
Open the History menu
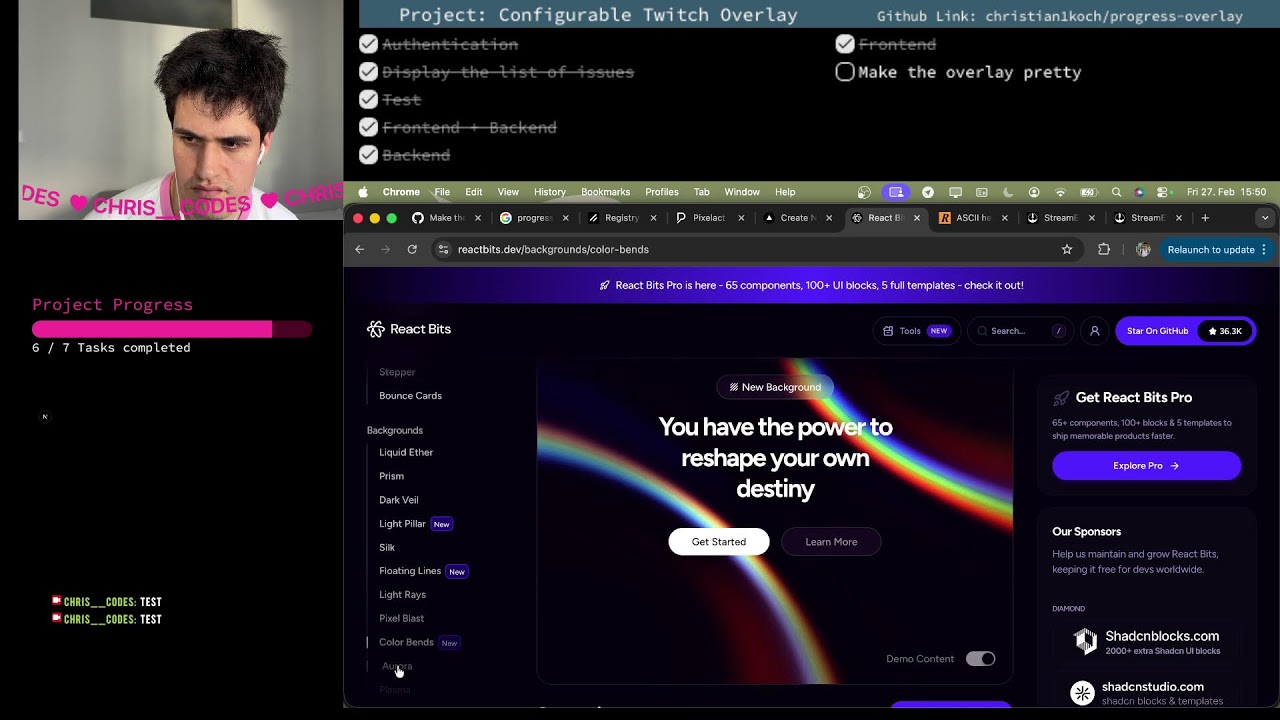click(x=550, y=192)
